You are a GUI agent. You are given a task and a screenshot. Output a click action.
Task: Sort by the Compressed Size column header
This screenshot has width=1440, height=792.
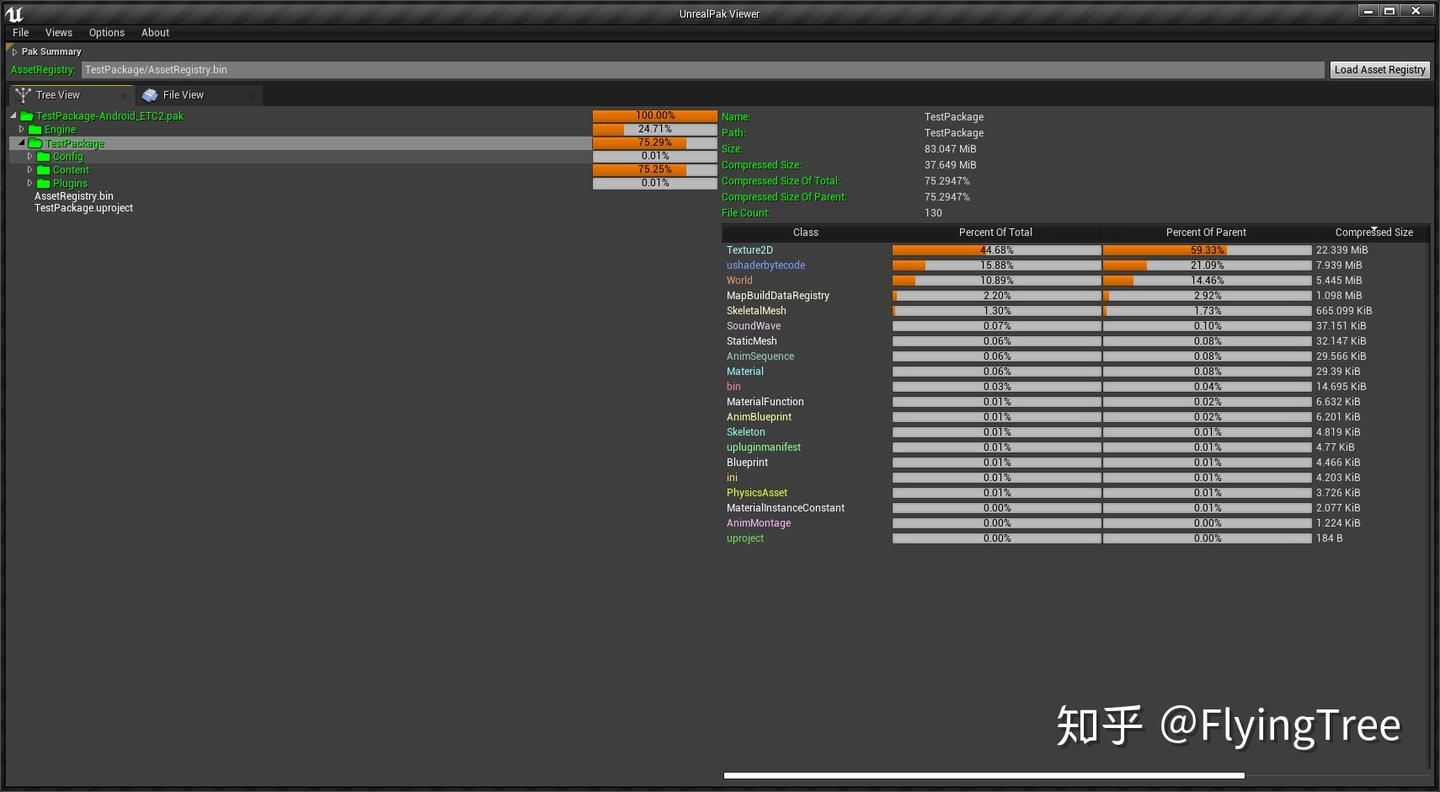coord(1373,232)
